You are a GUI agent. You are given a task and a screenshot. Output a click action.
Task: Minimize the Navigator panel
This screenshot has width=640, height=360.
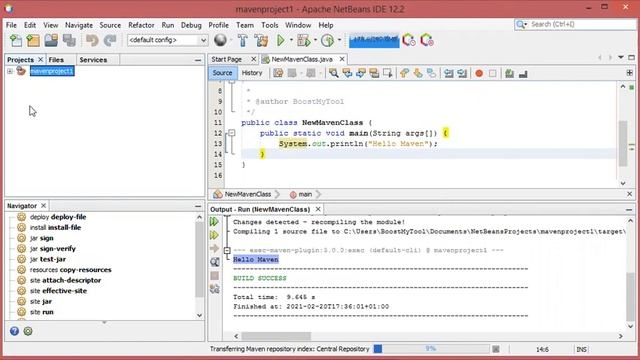198,206
